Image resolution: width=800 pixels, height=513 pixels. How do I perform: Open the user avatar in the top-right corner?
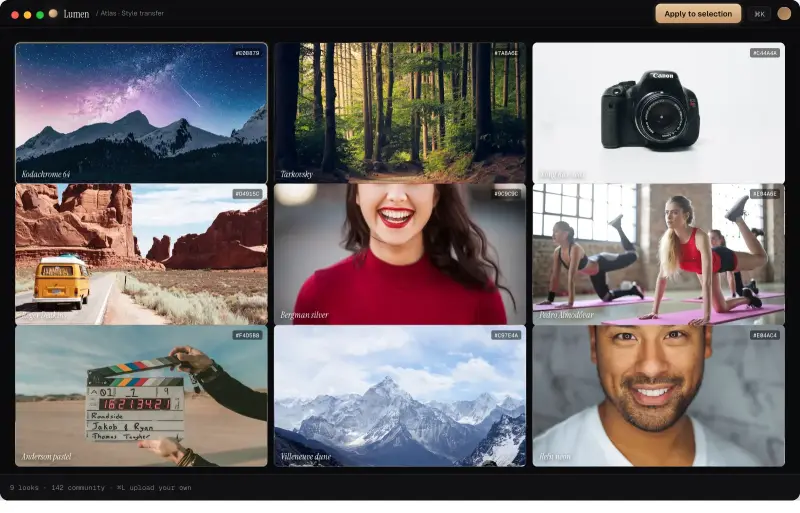(784, 13)
